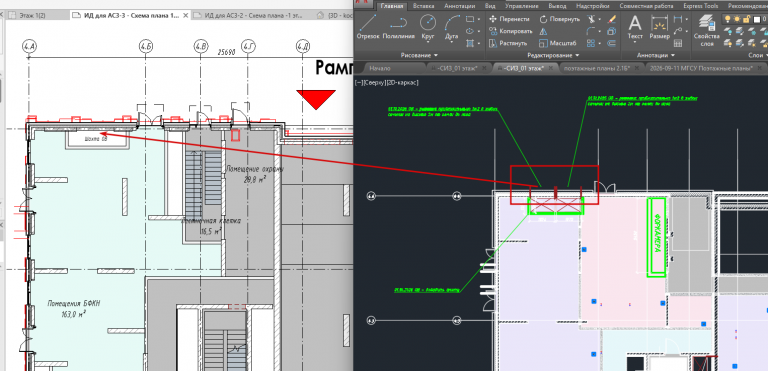Open the Вид ribbon tab

click(490, 6)
